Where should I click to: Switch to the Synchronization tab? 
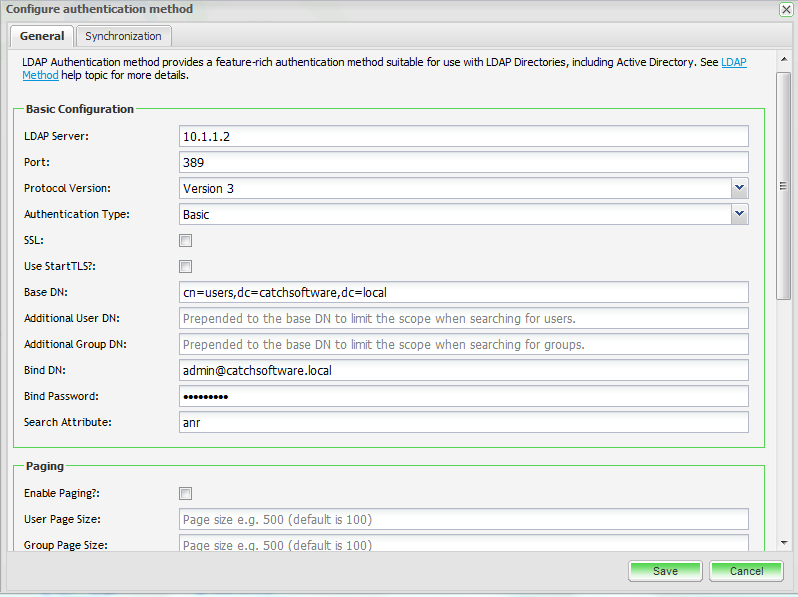click(123, 36)
